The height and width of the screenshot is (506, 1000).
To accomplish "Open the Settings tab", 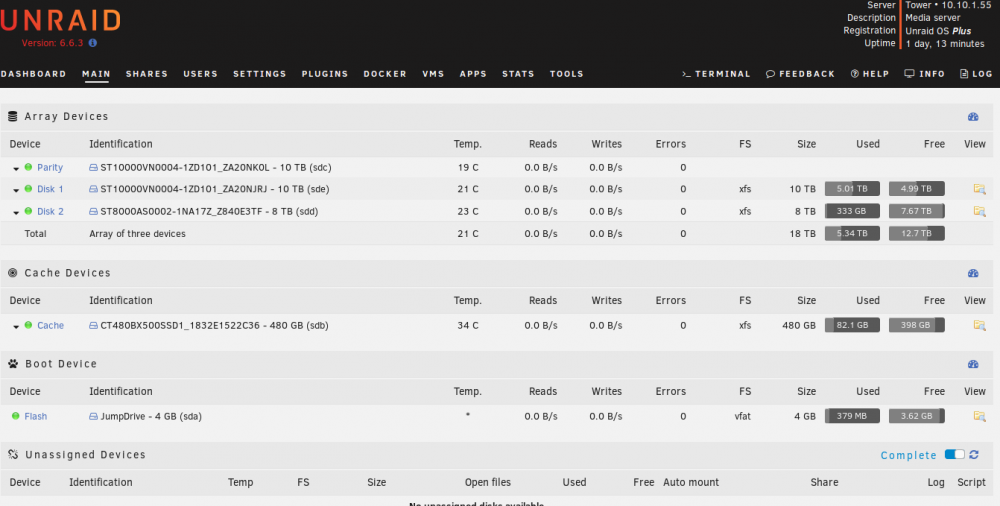I will click(260, 74).
